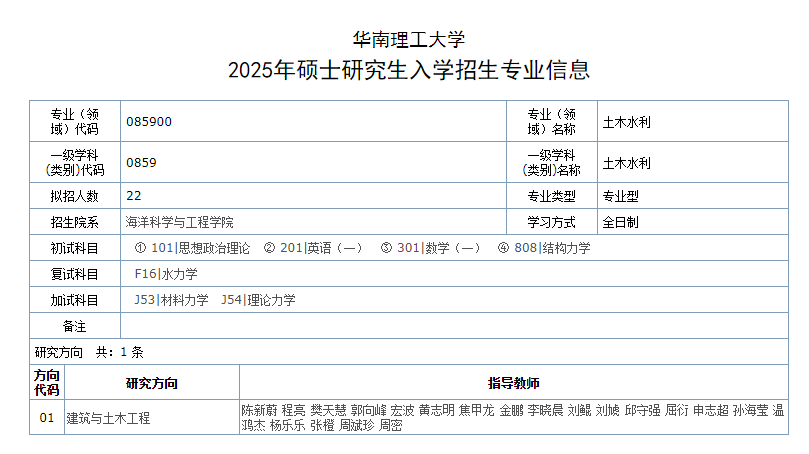Image resolution: width=809 pixels, height=454 pixels.
Task: Select direction code 01
Action: (47, 417)
